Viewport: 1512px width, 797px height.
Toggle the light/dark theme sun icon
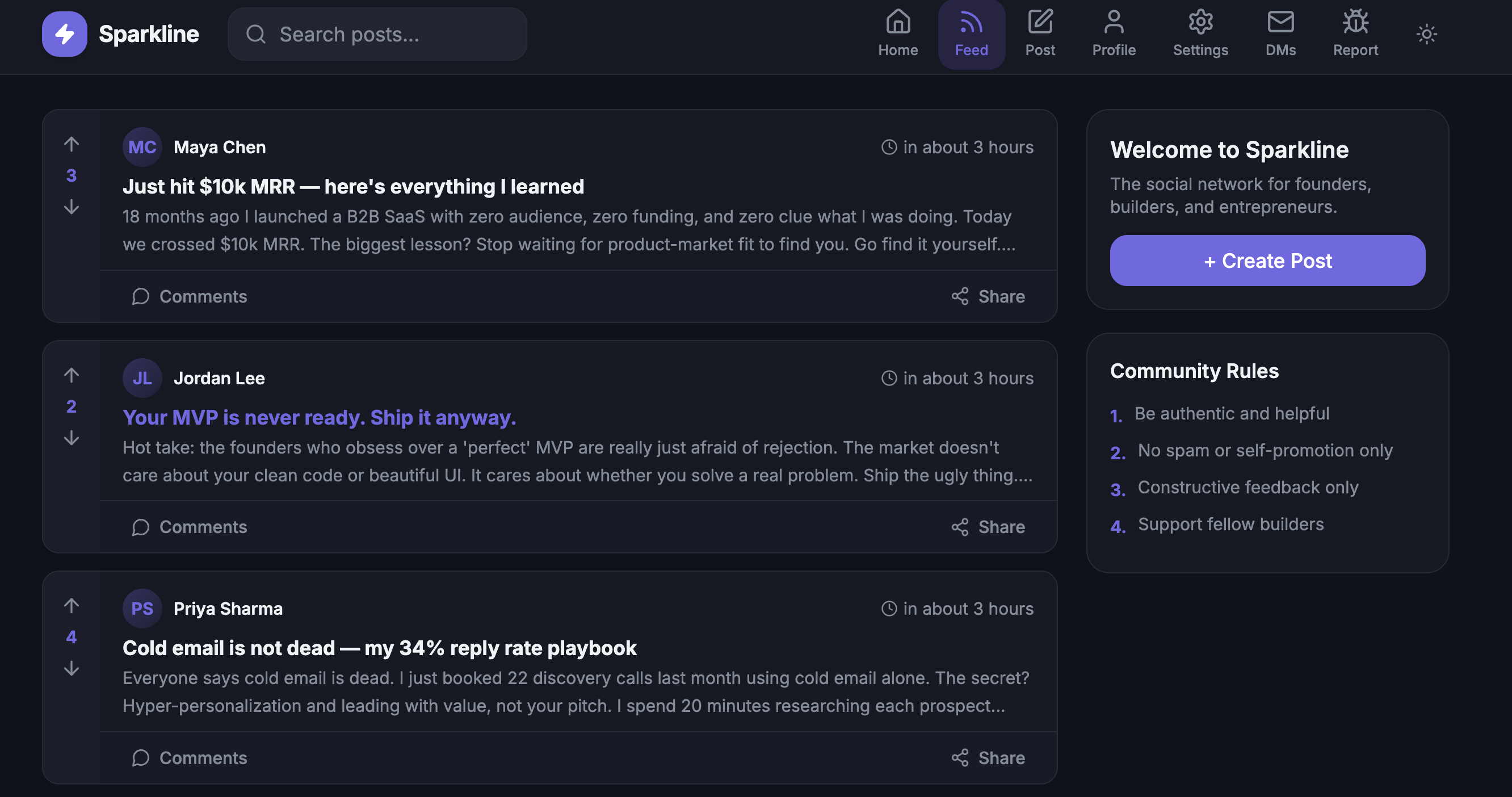tap(1426, 34)
